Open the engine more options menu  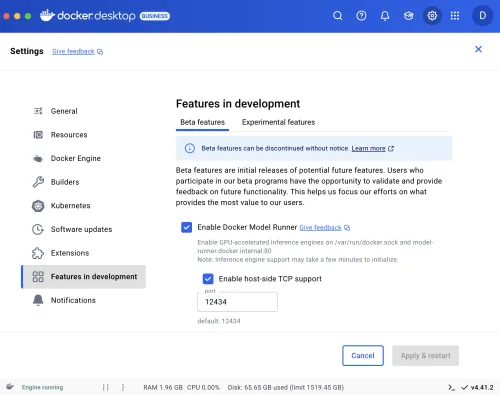coord(123,387)
